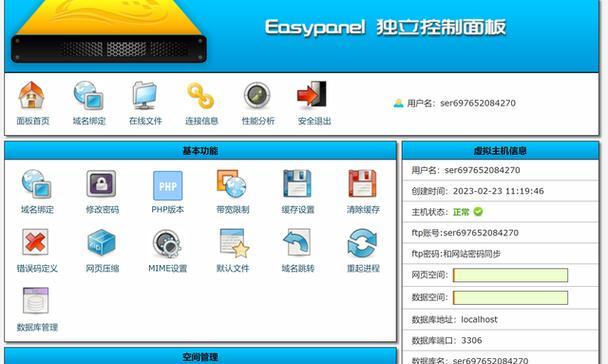This screenshot has height=364, width=608.
Task: Click the ftp账号:ser697652084270 row
Action: click(500, 233)
